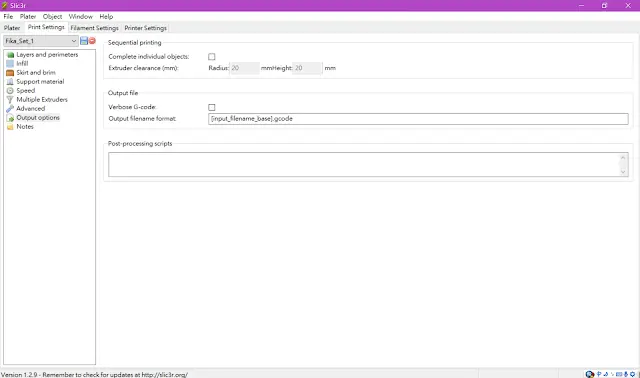The height and width of the screenshot is (378, 640).
Task: Toggle the Chinese input mode icon
Action: click(x=599, y=374)
